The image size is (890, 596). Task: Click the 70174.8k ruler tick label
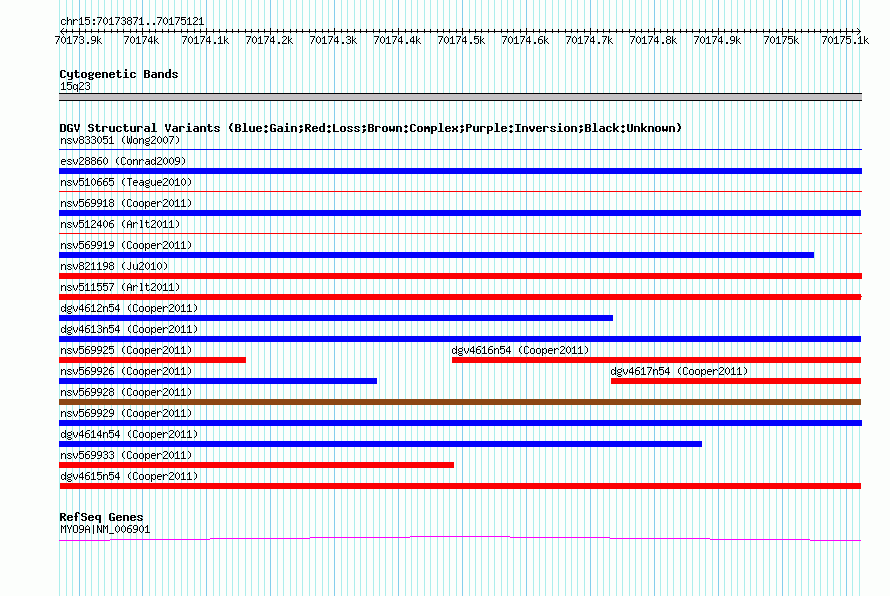tap(653, 40)
